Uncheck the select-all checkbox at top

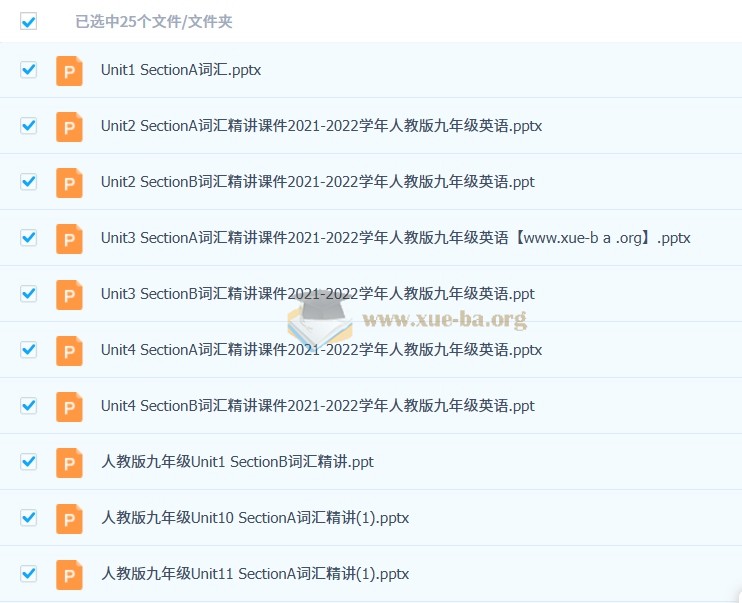[x=28, y=21]
